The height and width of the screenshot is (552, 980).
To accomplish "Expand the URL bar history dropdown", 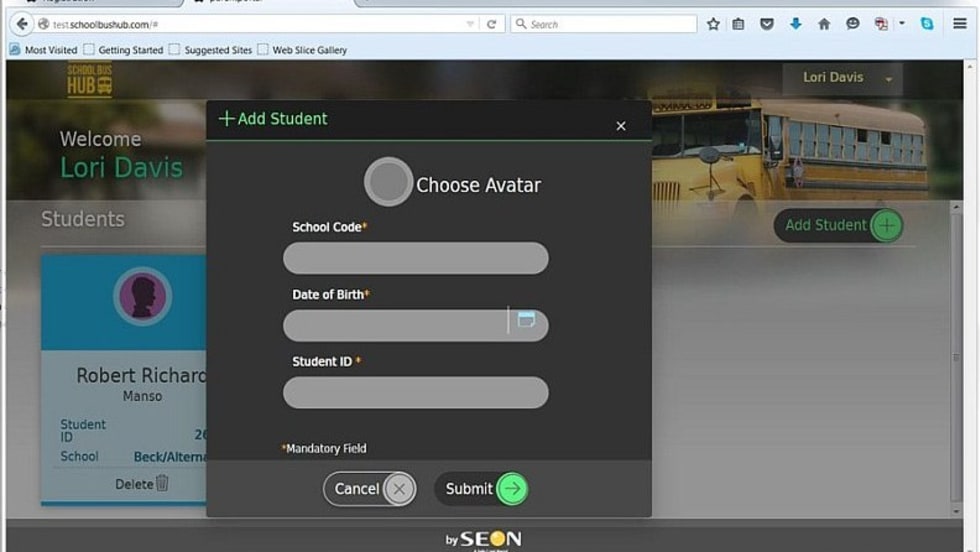I will [471, 24].
